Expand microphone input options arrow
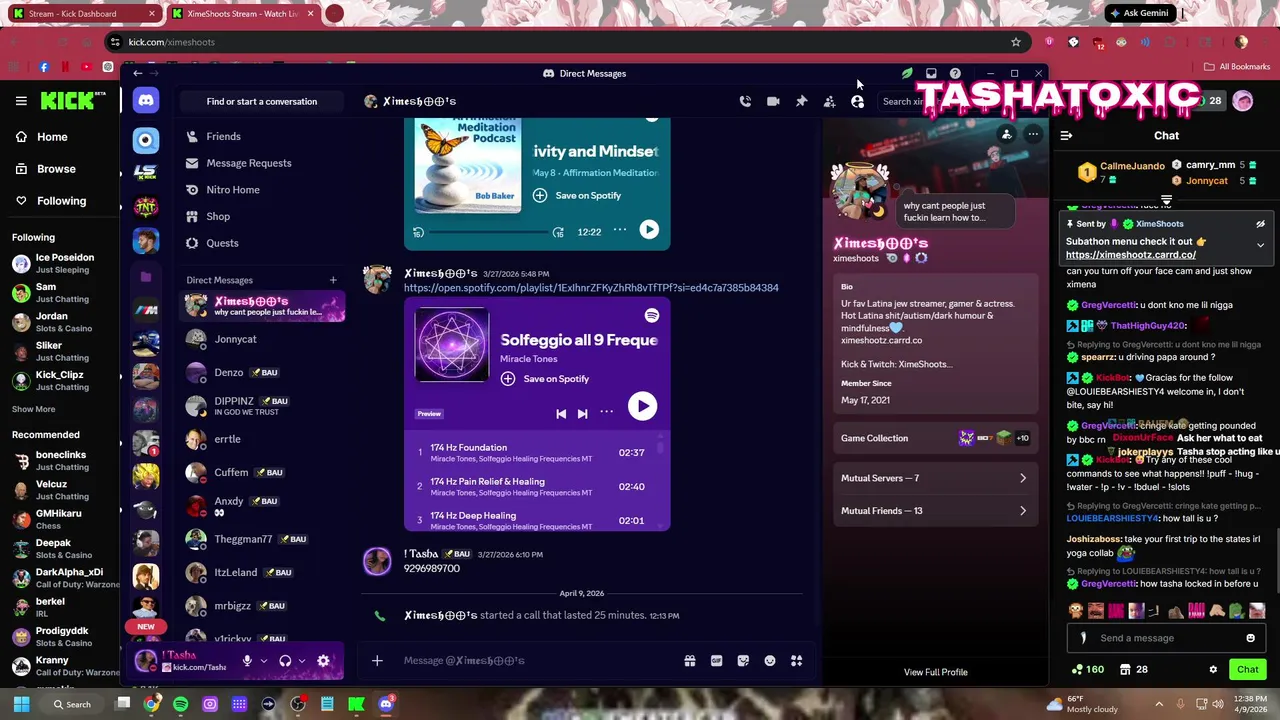The height and width of the screenshot is (720, 1280). [264, 660]
